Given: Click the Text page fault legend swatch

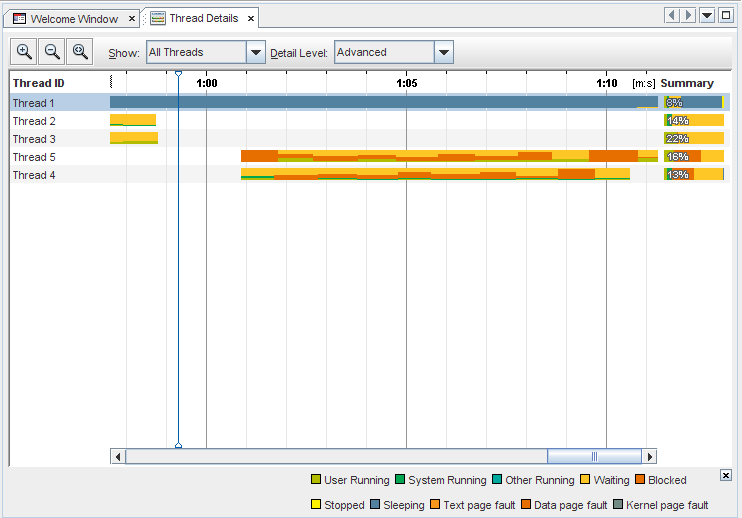Looking at the screenshot, I should [x=435, y=504].
